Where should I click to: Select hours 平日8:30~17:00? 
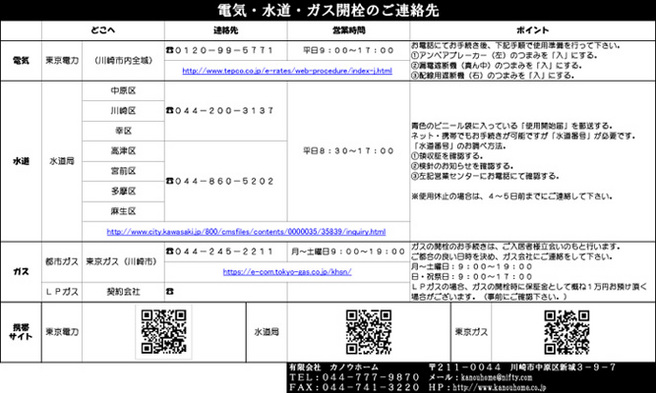(x=348, y=151)
